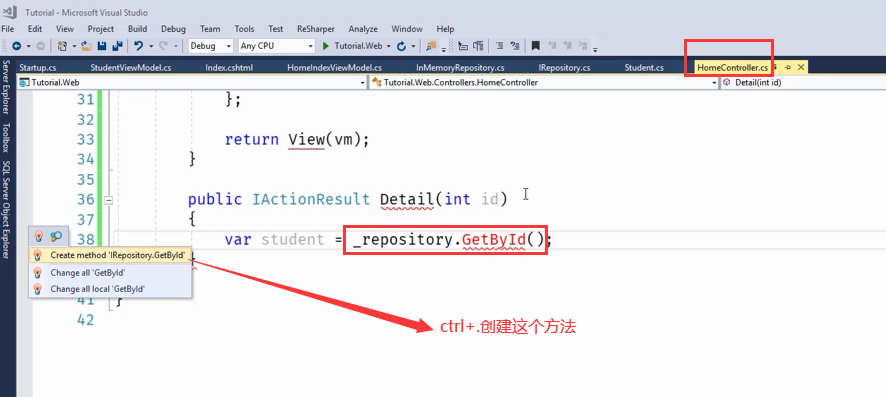
Task: Open the Server Explorer side panel
Action: [x=6, y=87]
